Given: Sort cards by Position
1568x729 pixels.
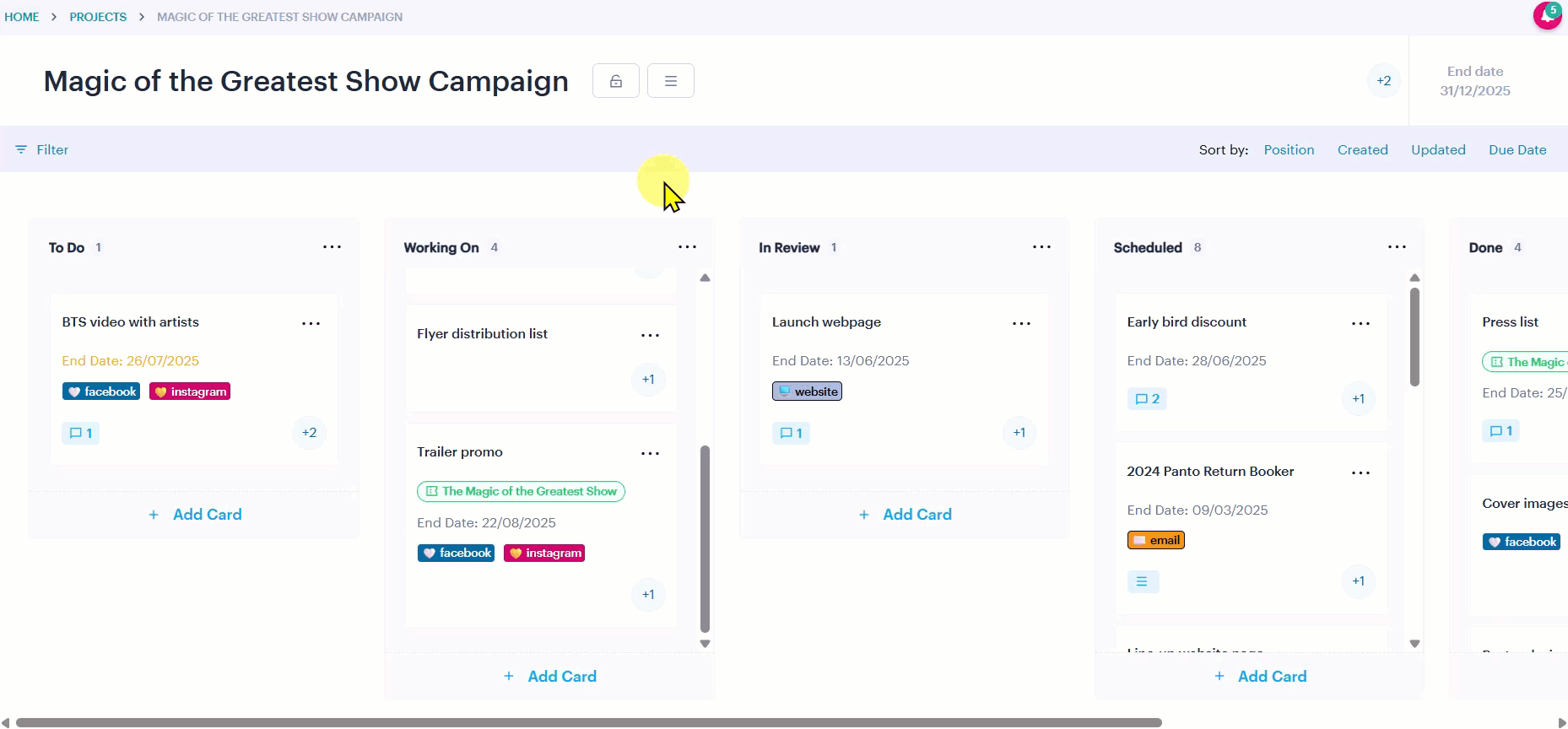Looking at the screenshot, I should pos(1289,149).
